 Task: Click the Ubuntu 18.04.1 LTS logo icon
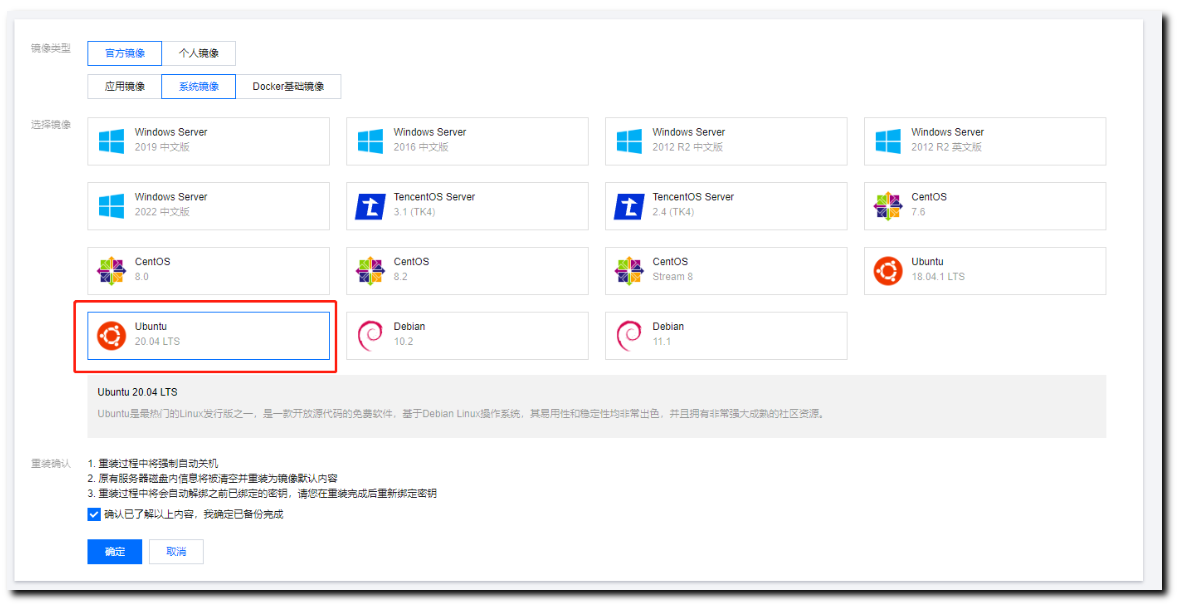(x=888, y=271)
